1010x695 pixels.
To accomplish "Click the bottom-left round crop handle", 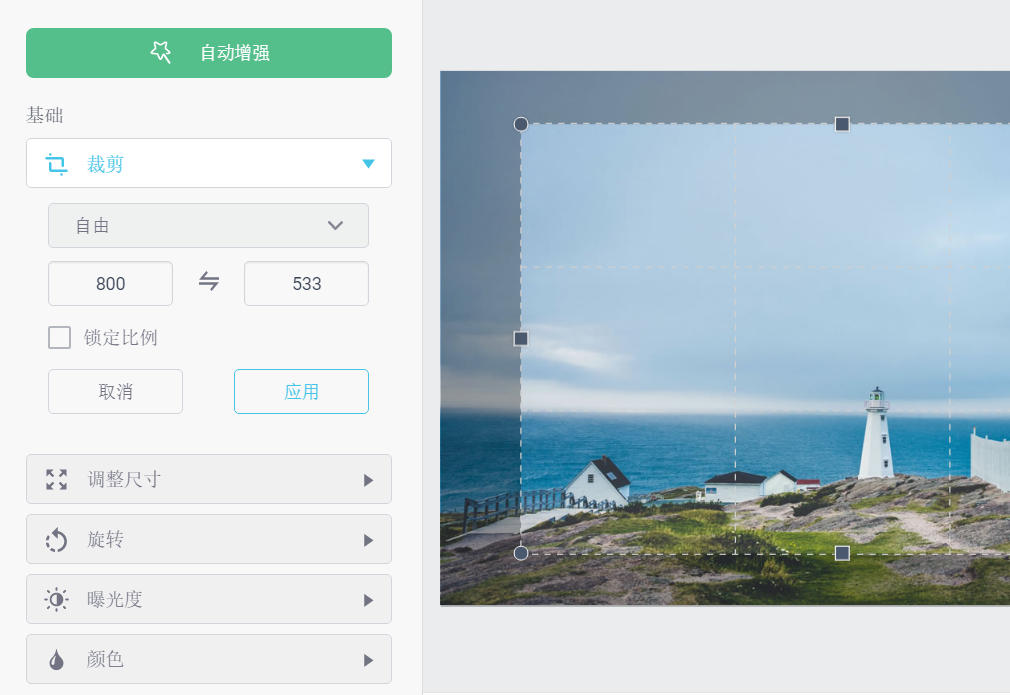I will (521, 553).
